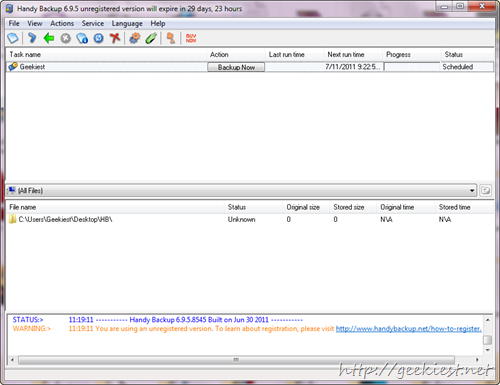Click the Geekiest task icon
The height and width of the screenshot is (385, 500).
coord(13,67)
